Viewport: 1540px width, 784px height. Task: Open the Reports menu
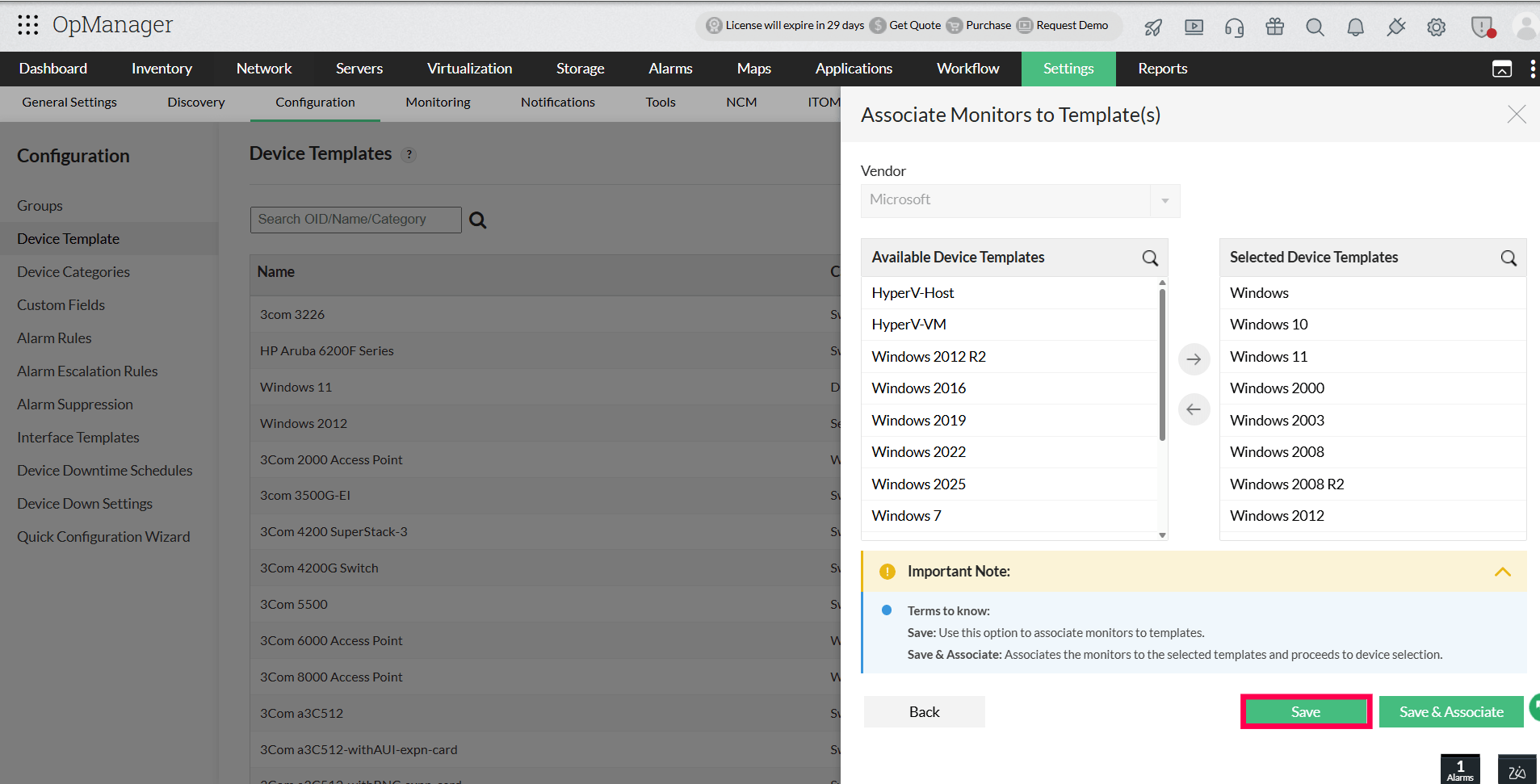click(x=1162, y=69)
